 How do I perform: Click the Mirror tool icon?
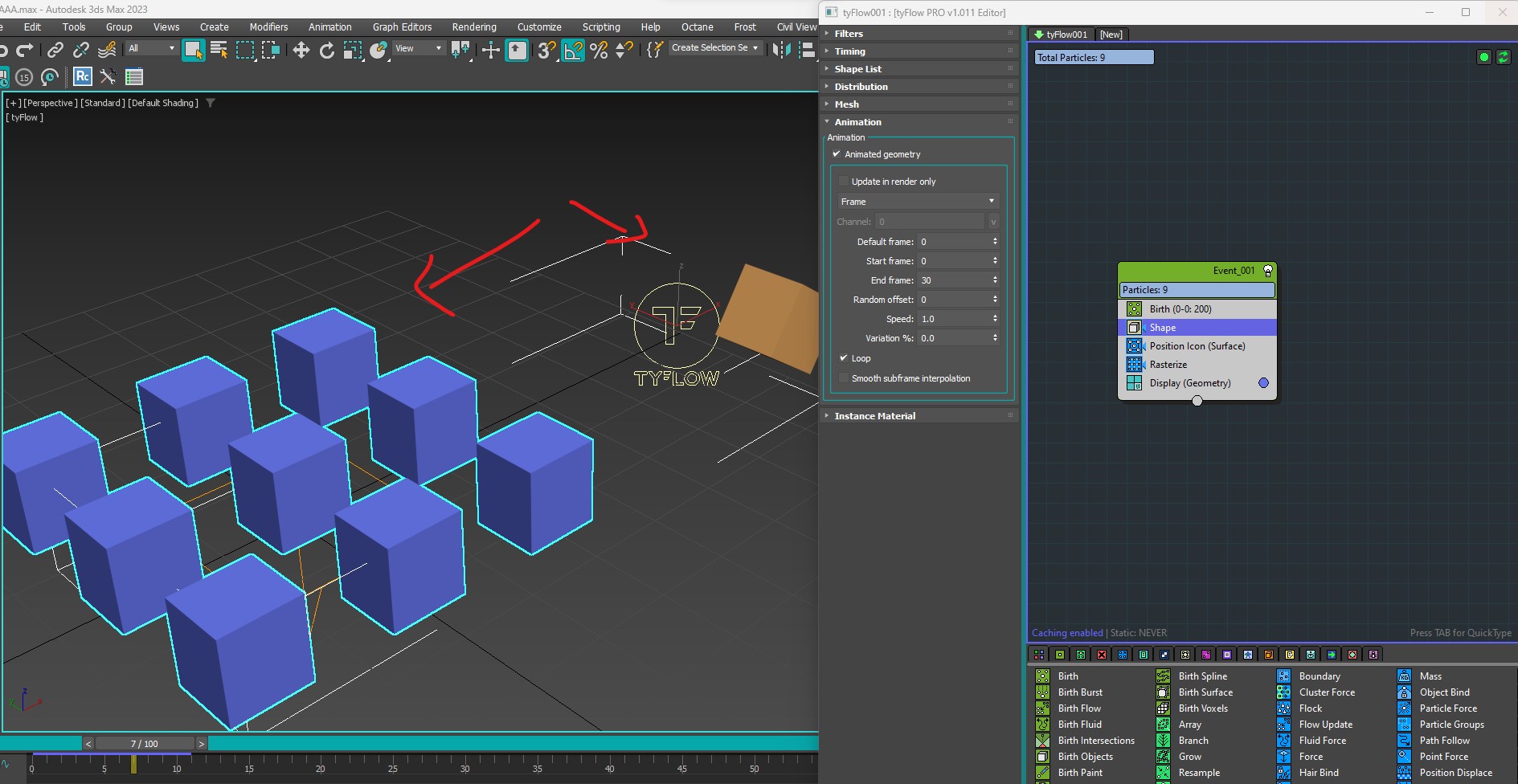point(779,50)
